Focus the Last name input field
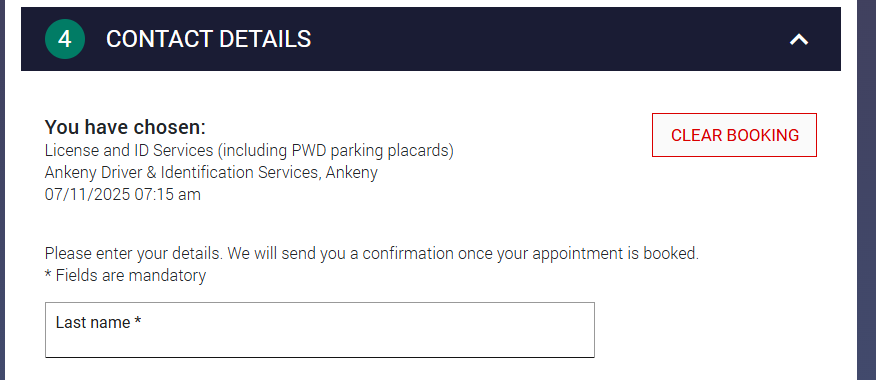Image resolution: width=876 pixels, height=380 pixels. coord(320,330)
